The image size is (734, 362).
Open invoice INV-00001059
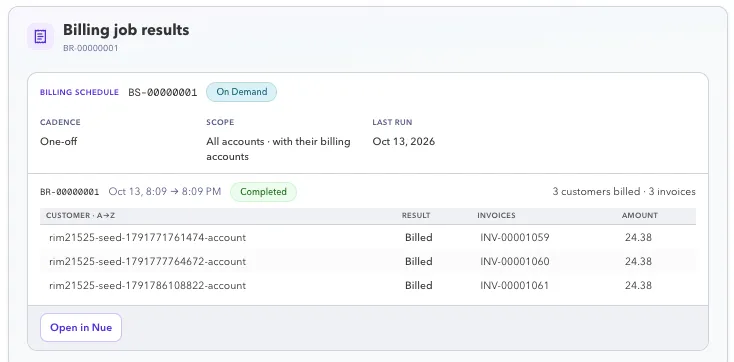pos(514,237)
